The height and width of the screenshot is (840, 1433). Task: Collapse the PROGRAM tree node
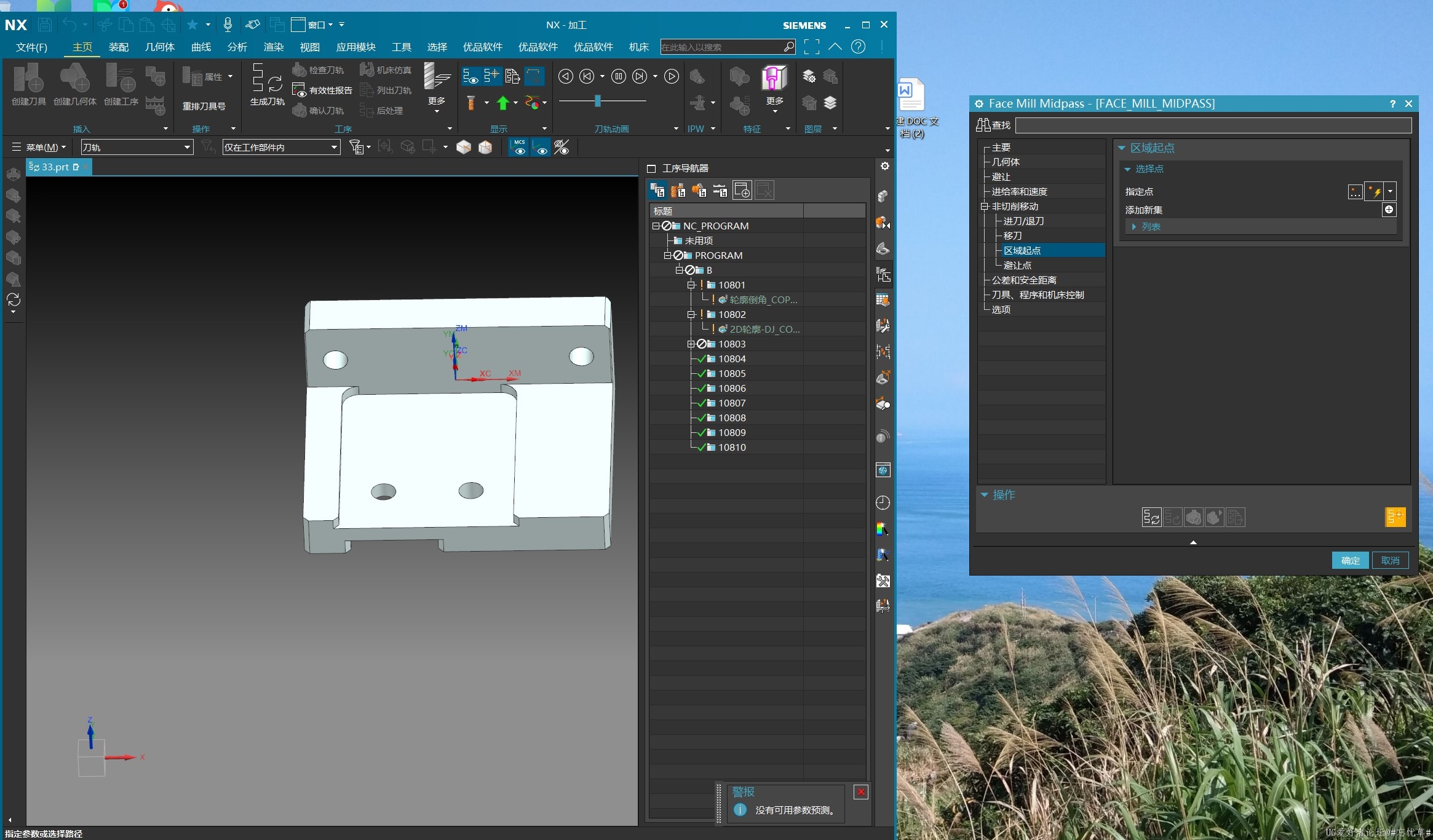[667, 255]
